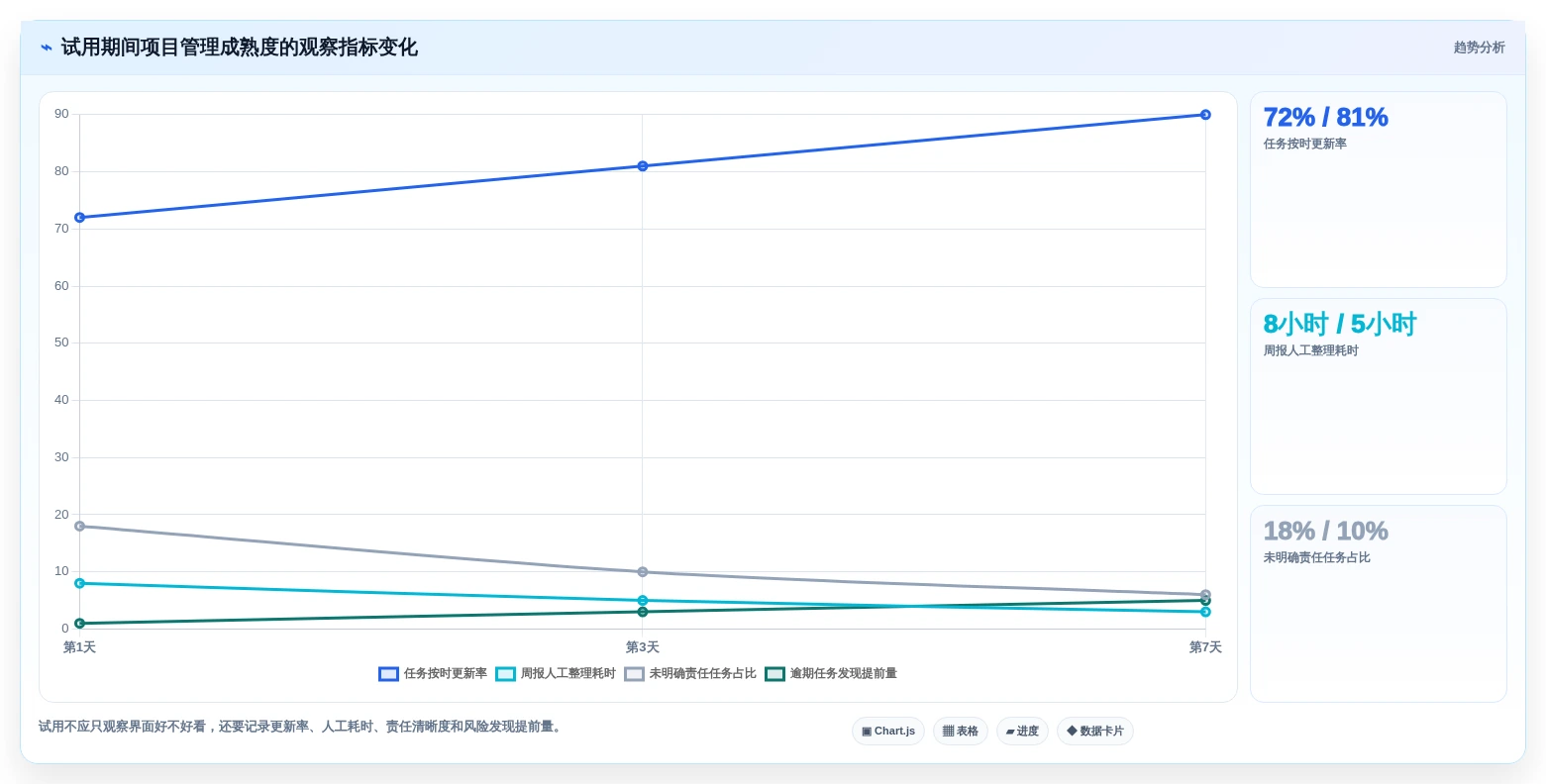1546x784 pixels.
Task: Click the 任务按时更新率 card caption
Action: pos(1304,145)
